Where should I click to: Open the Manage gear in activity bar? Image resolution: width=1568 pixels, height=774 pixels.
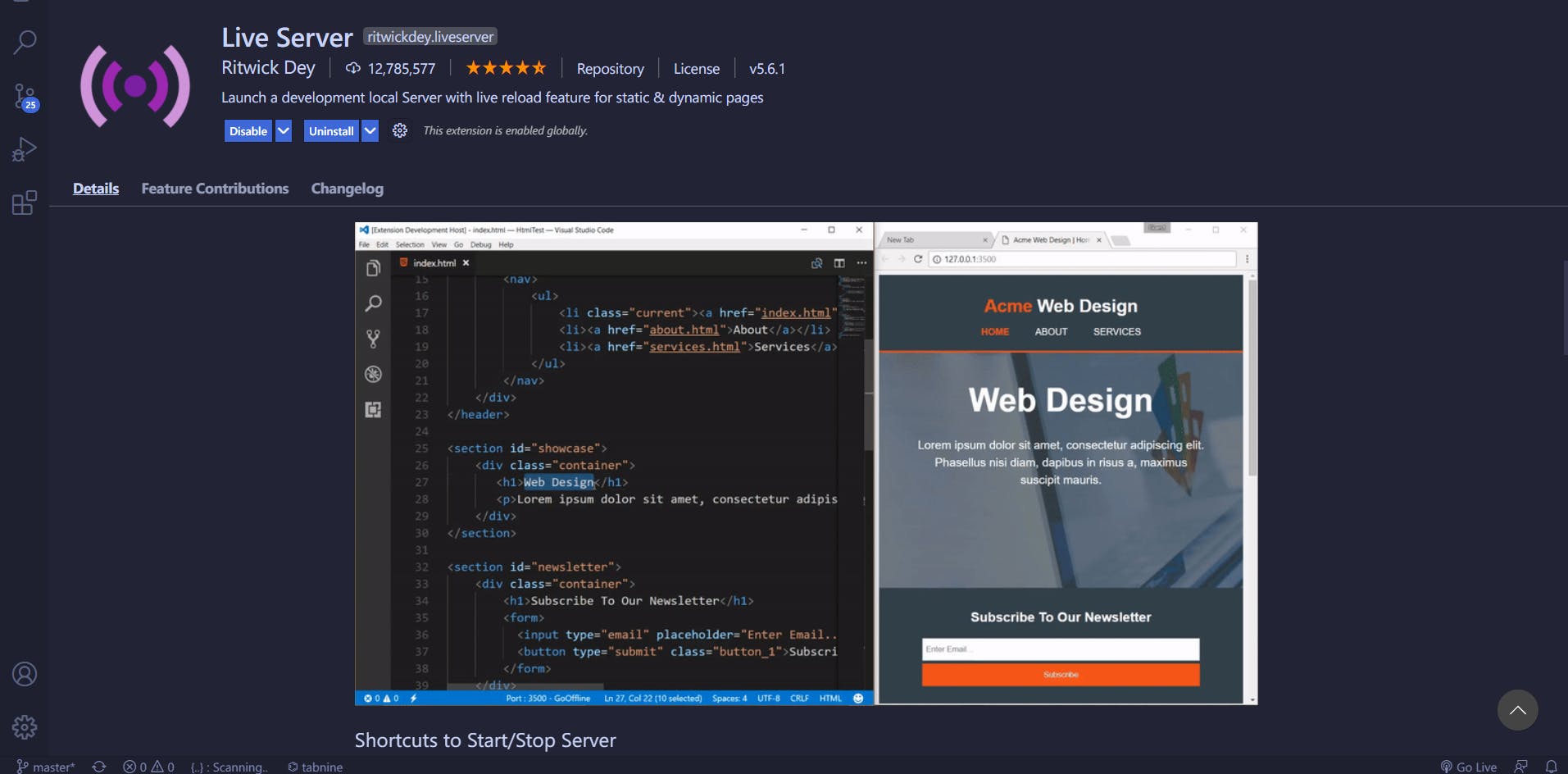tap(25, 726)
